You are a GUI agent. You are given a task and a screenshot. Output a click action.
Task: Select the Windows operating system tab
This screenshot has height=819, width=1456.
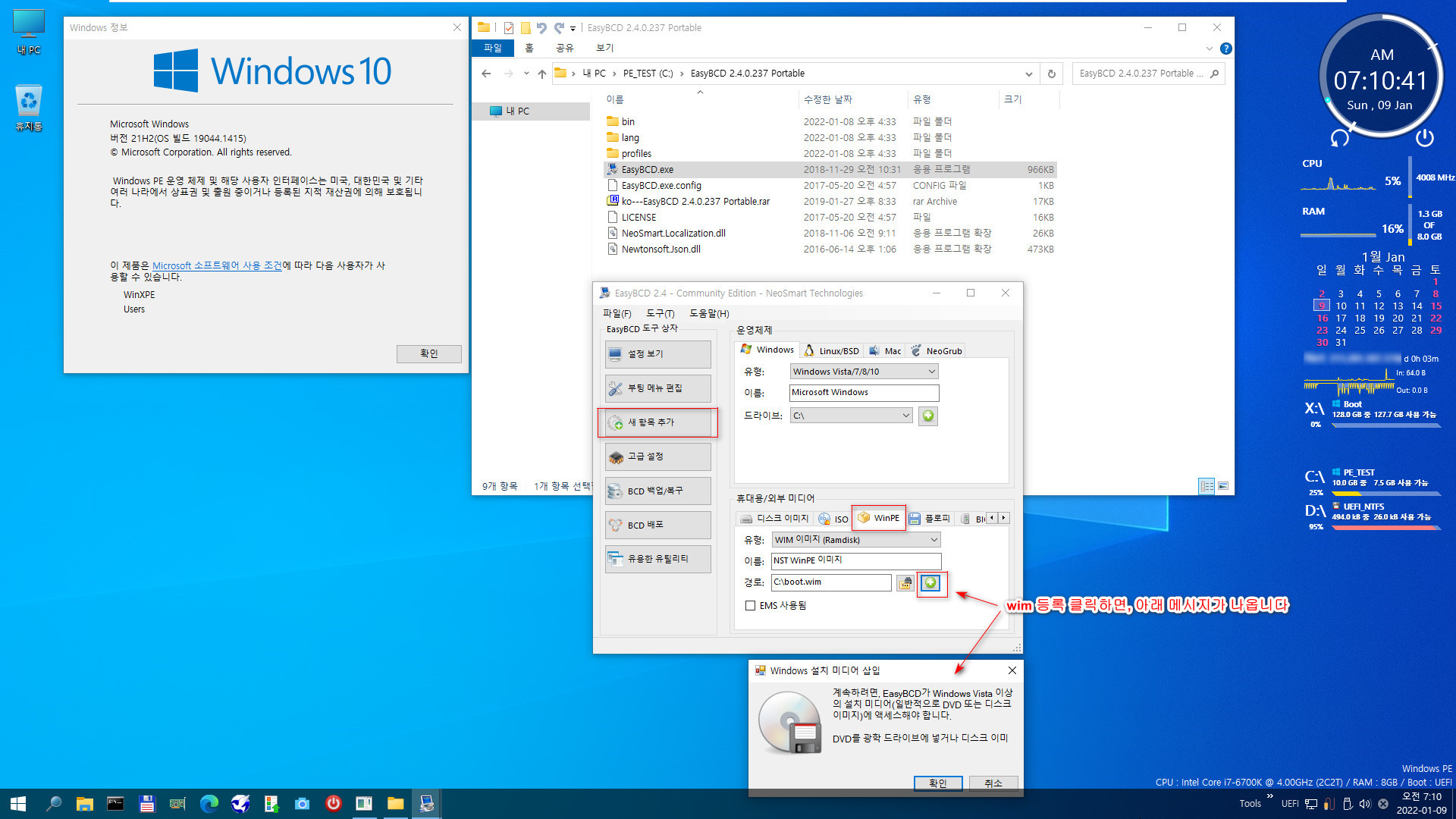pyautogui.click(x=767, y=350)
